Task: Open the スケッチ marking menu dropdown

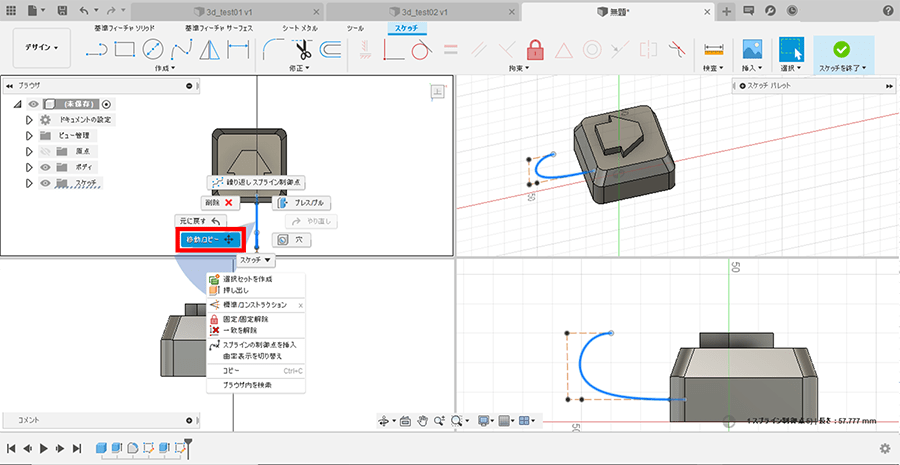Action: (x=256, y=260)
